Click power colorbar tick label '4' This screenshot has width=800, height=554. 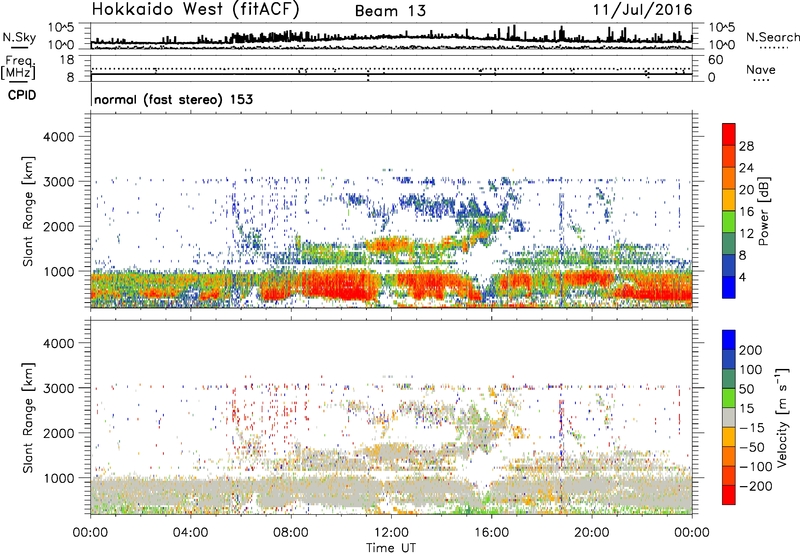[x=742, y=278]
